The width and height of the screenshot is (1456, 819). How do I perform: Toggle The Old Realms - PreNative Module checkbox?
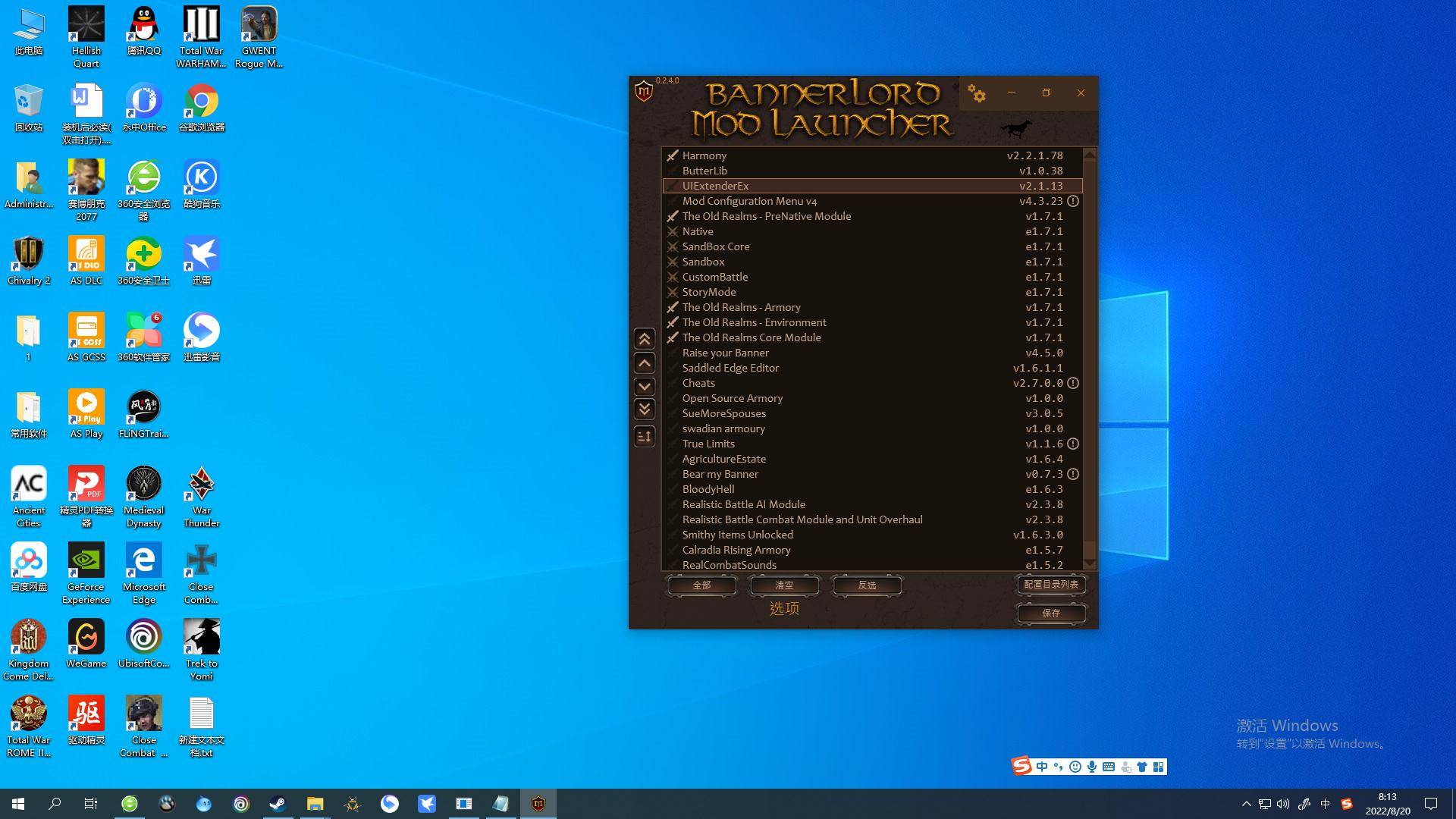tap(673, 216)
